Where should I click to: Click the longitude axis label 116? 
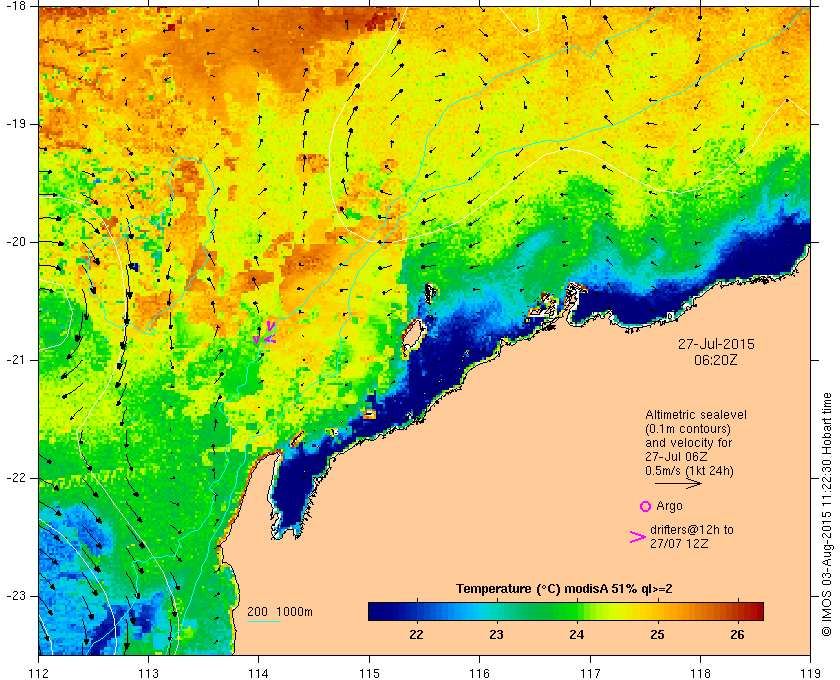(x=479, y=672)
